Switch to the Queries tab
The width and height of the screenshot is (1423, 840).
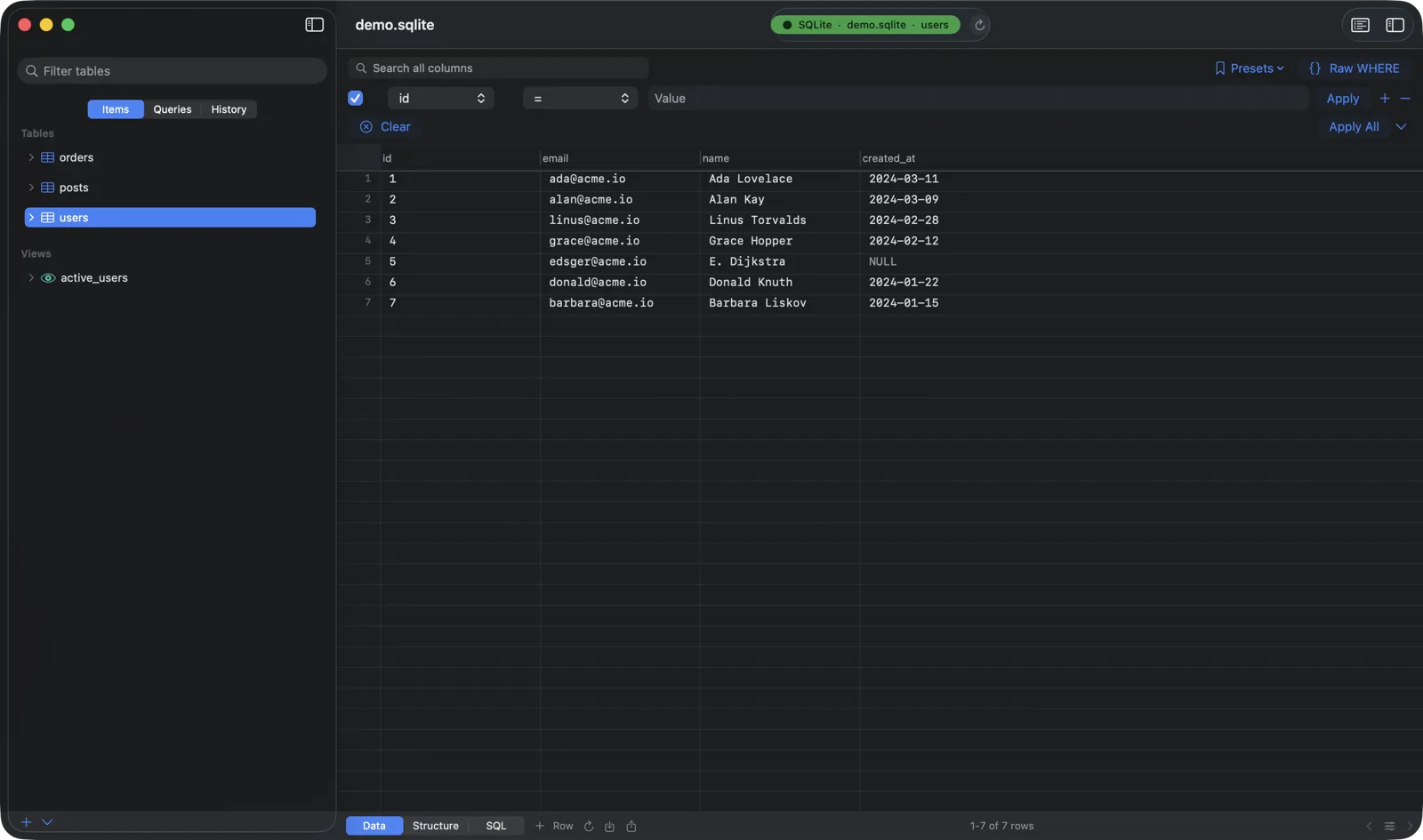coord(173,109)
